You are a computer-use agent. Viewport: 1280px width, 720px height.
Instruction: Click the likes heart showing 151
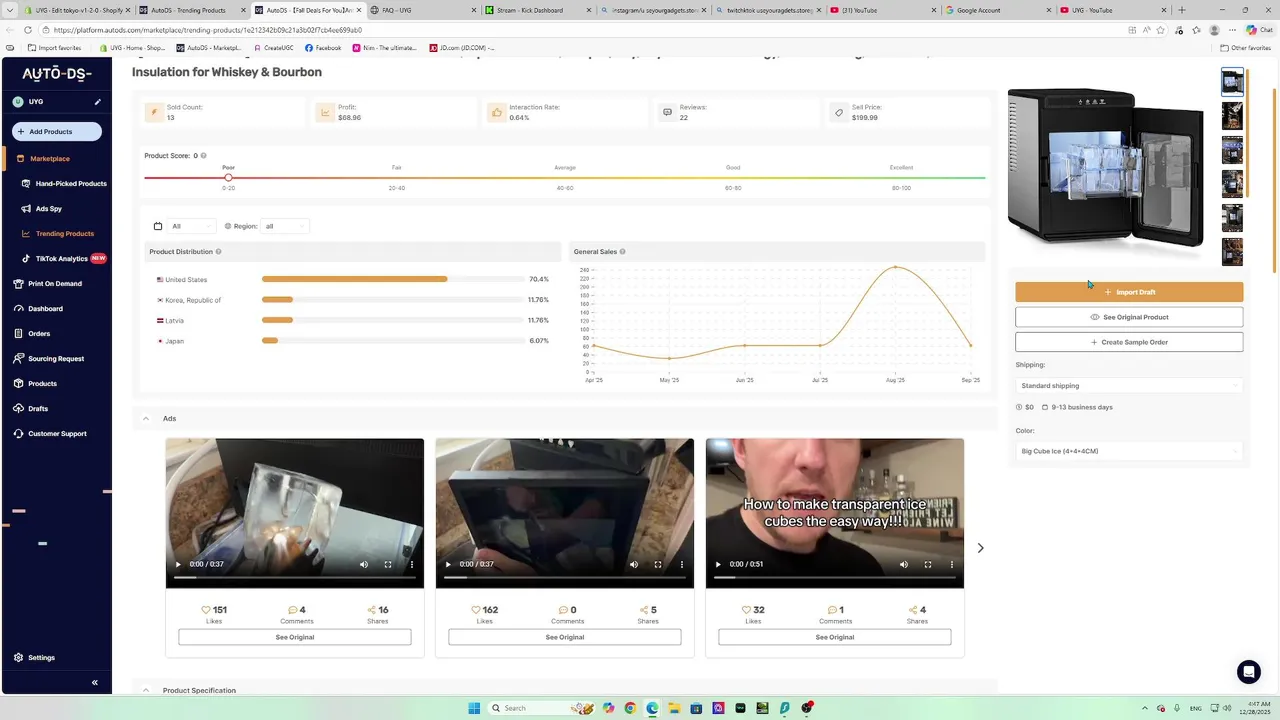coord(206,610)
